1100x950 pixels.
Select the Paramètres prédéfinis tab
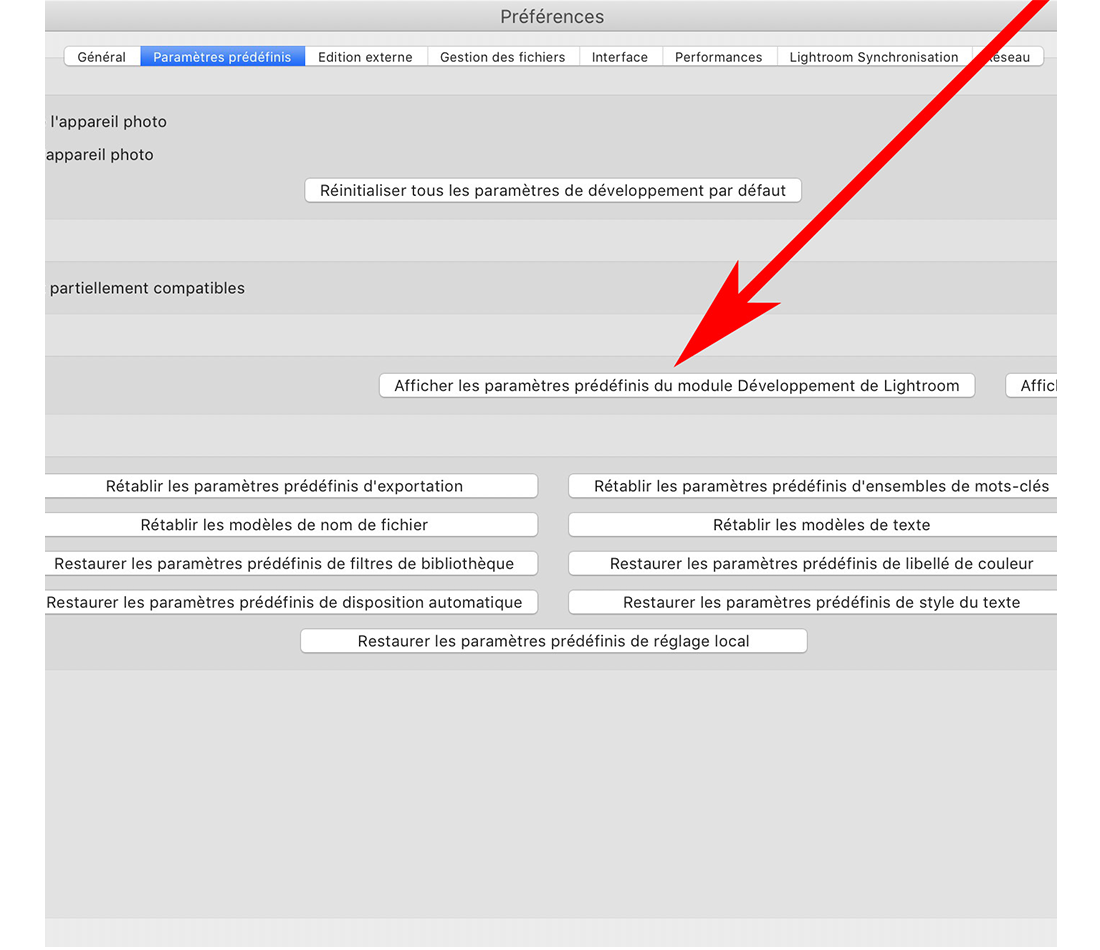(x=222, y=57)
